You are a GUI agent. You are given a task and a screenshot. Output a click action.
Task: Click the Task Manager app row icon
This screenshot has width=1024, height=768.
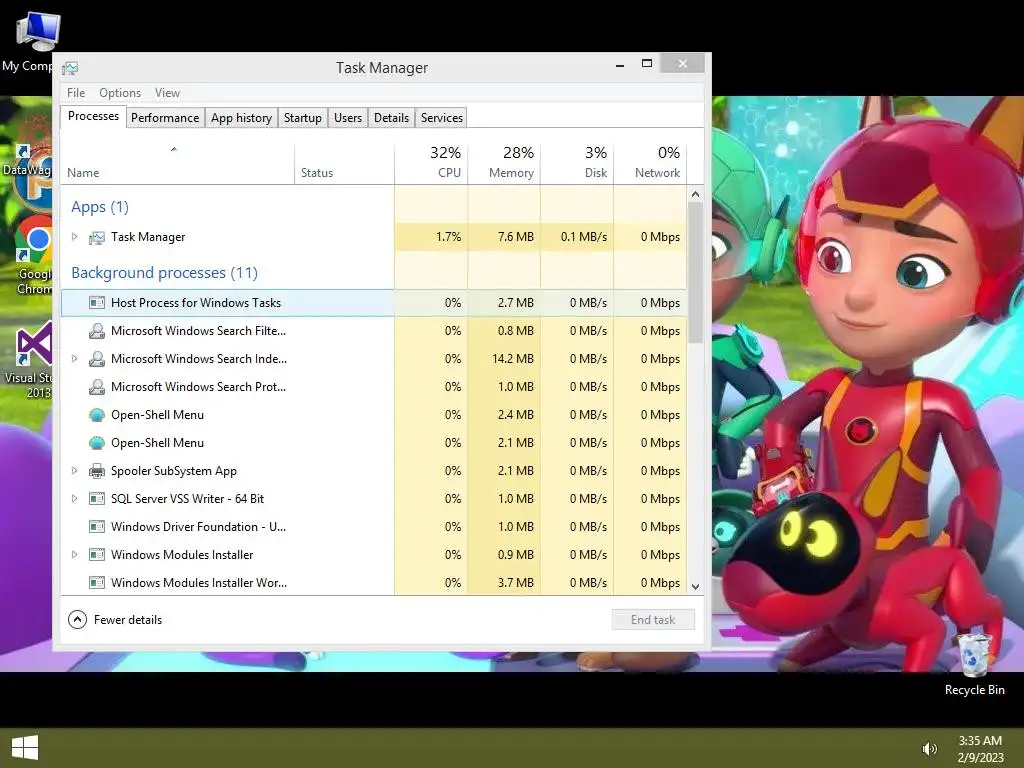pyautogui.click(x=97, y=237)
